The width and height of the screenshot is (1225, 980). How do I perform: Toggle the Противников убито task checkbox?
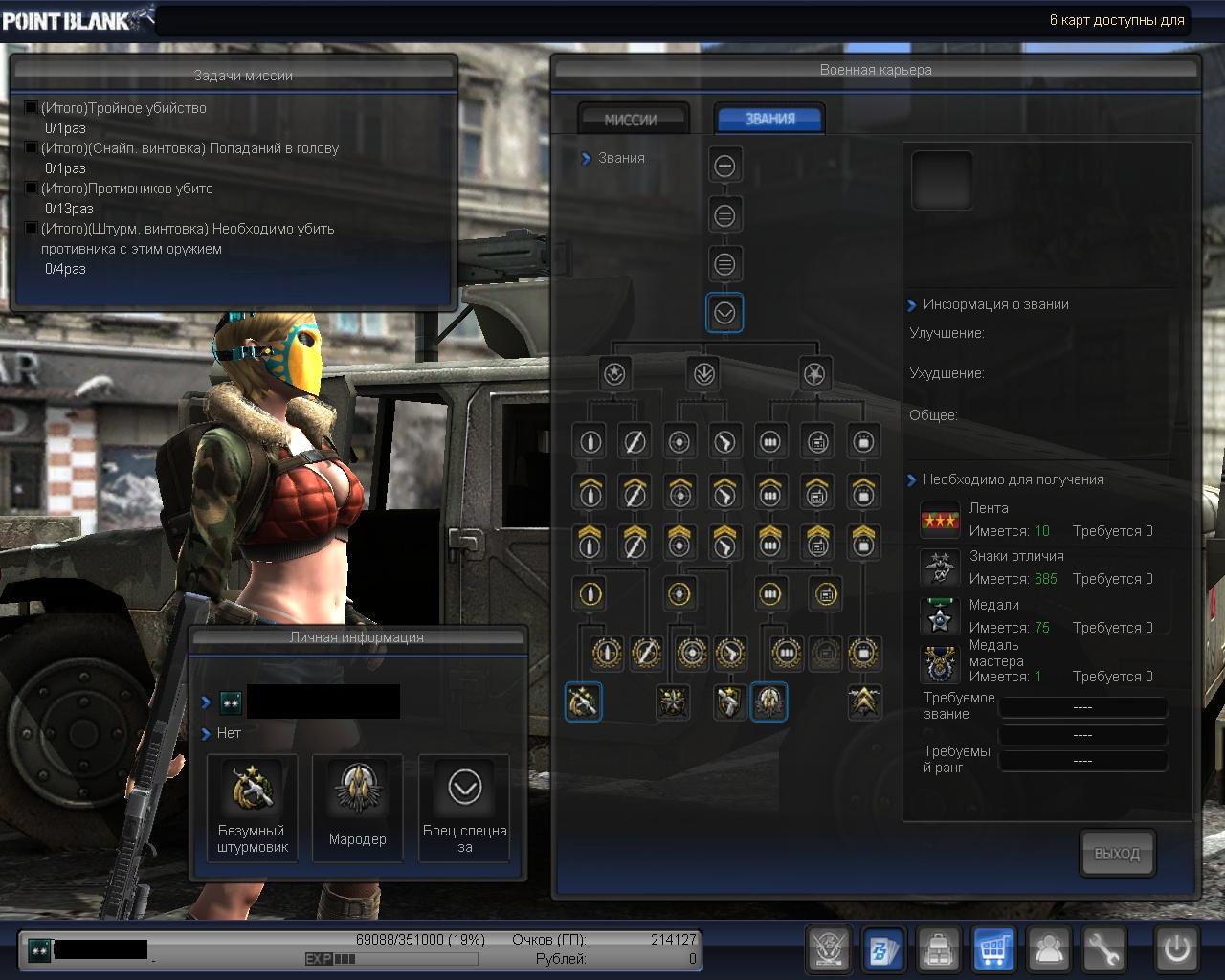point(31,189)
